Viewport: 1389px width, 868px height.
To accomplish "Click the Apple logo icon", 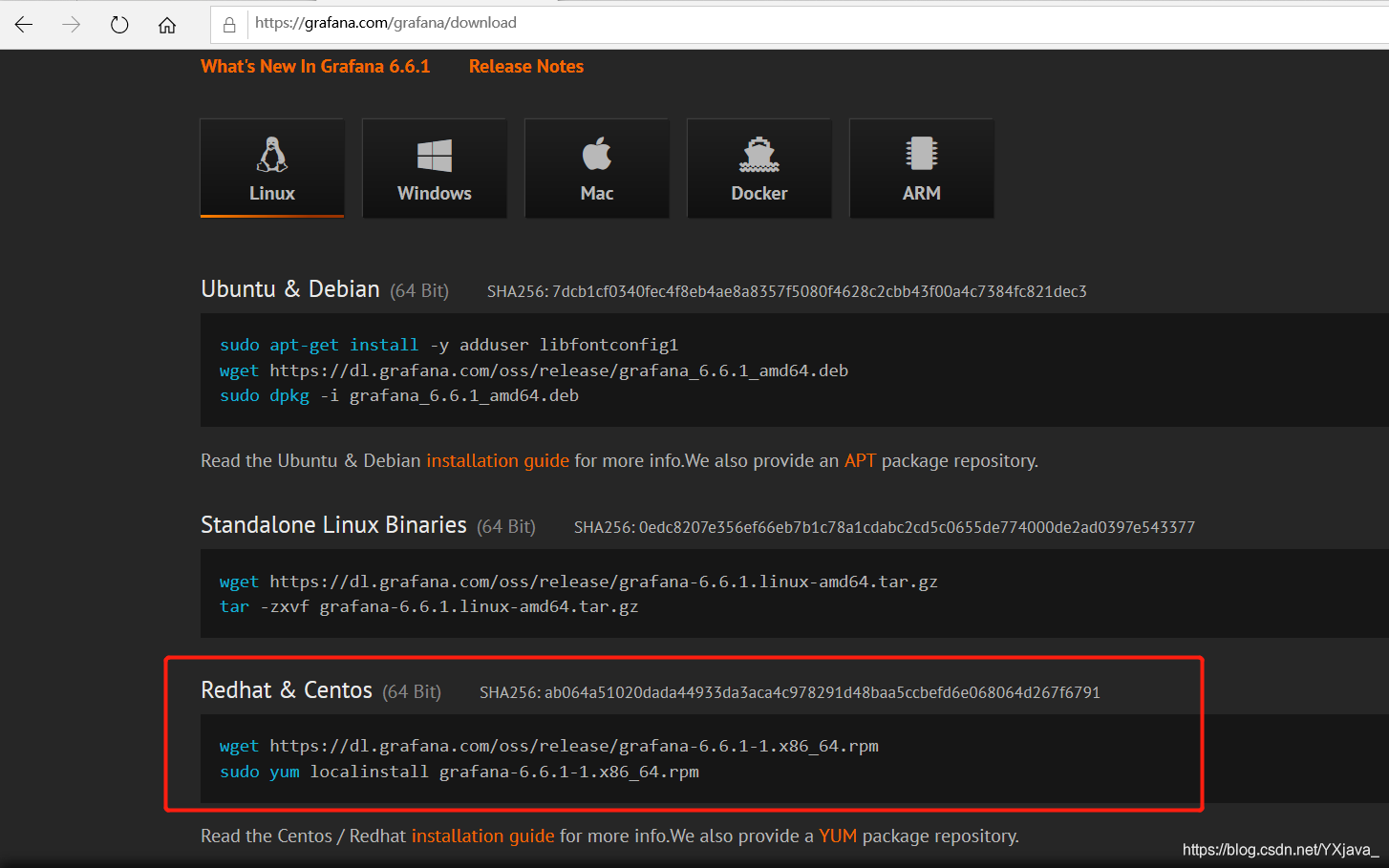I will (x=597, y=154).
